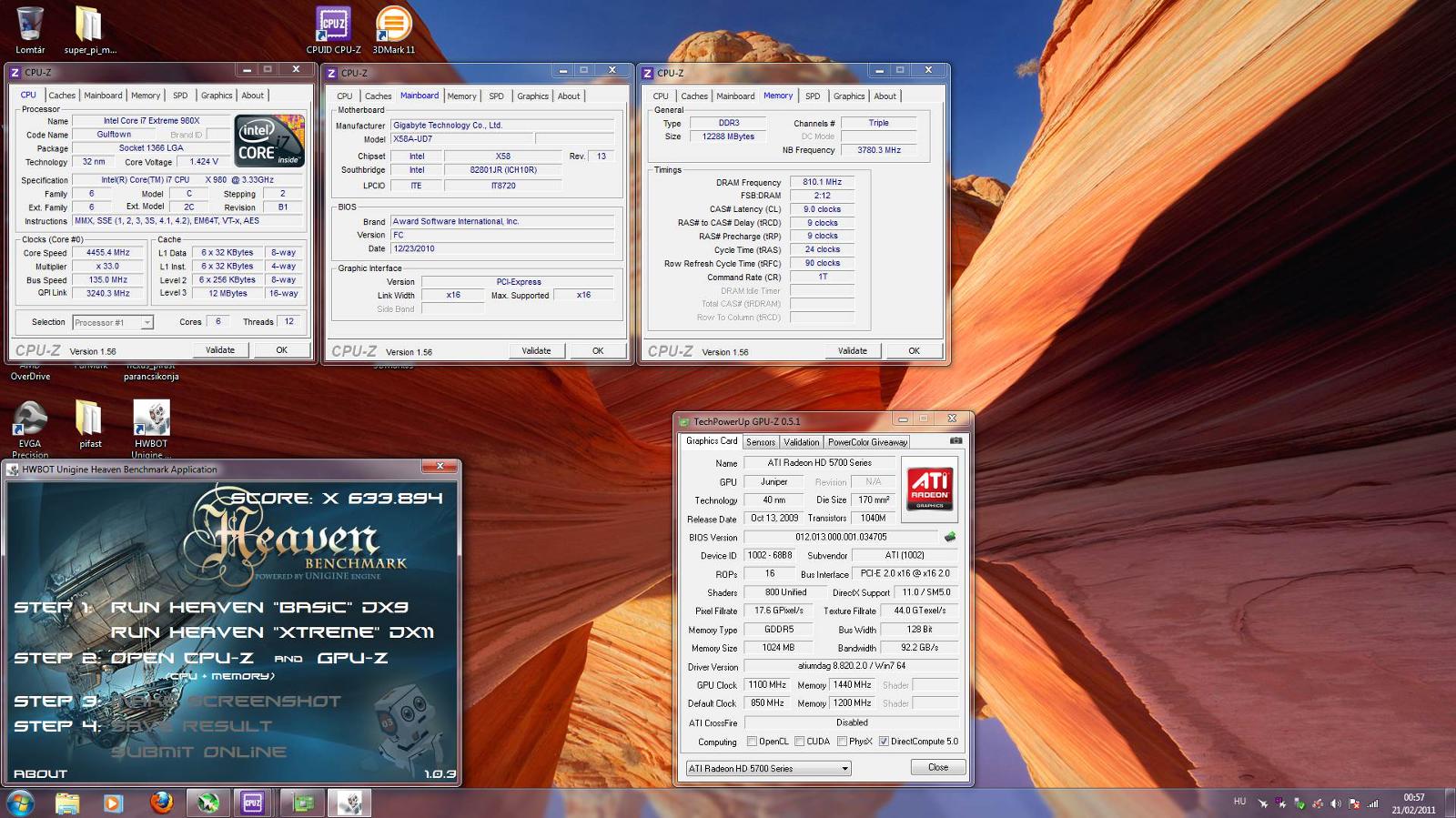Click the HU language indicator
Image resolution: width=1456 pixels, height=818 pixels.
[x=1239, y=802]
